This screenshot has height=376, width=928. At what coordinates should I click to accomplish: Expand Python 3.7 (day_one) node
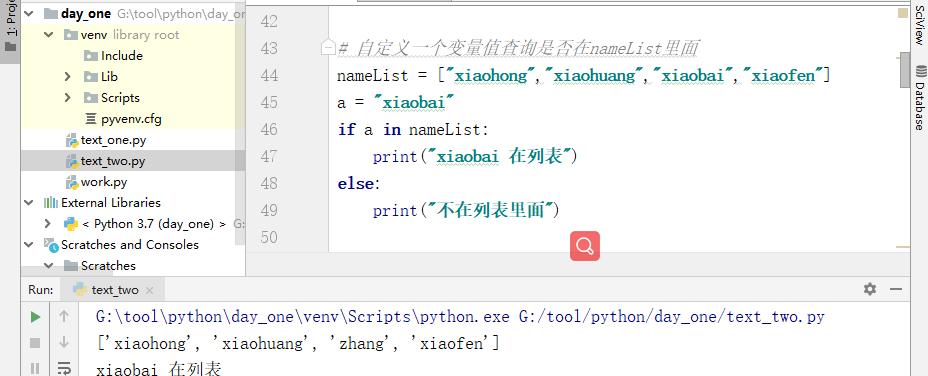click(x=48, y=224)
